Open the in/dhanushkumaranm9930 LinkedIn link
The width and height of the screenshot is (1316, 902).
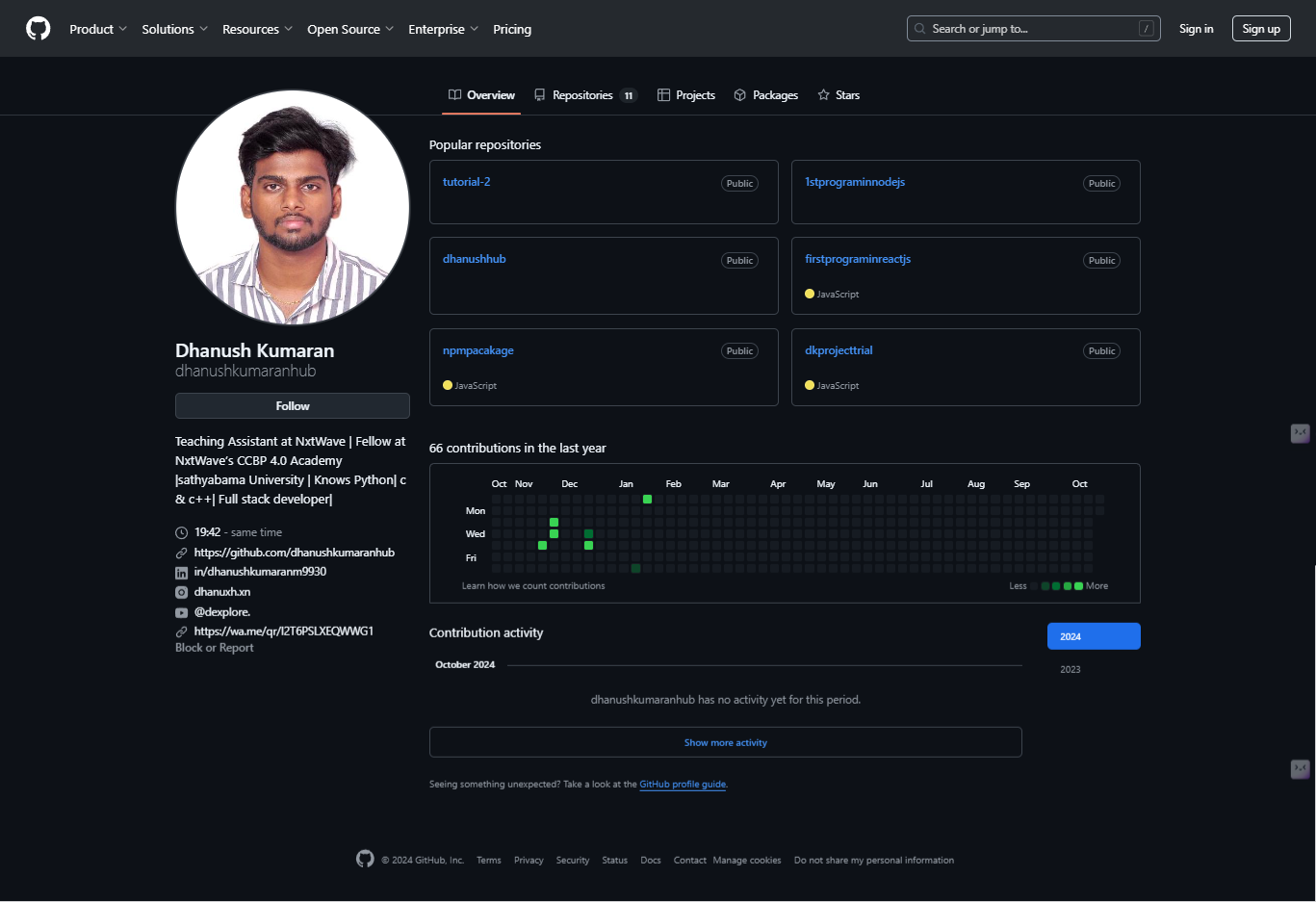click(x=260, y=572)
